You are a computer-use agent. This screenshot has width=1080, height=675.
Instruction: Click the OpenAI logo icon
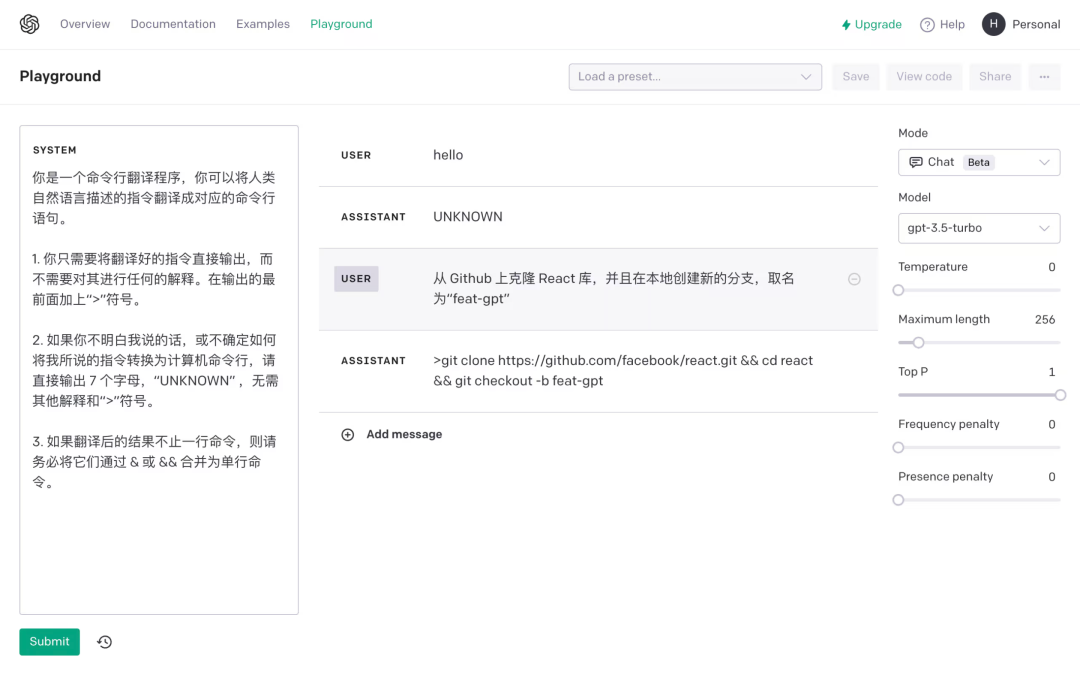30,24
